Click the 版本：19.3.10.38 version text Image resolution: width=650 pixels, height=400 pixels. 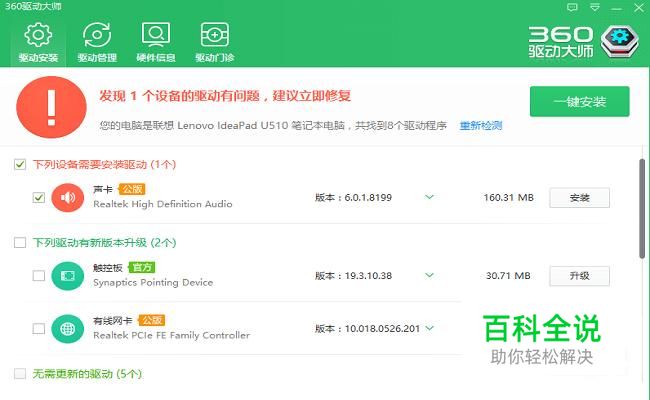[354, 276]
